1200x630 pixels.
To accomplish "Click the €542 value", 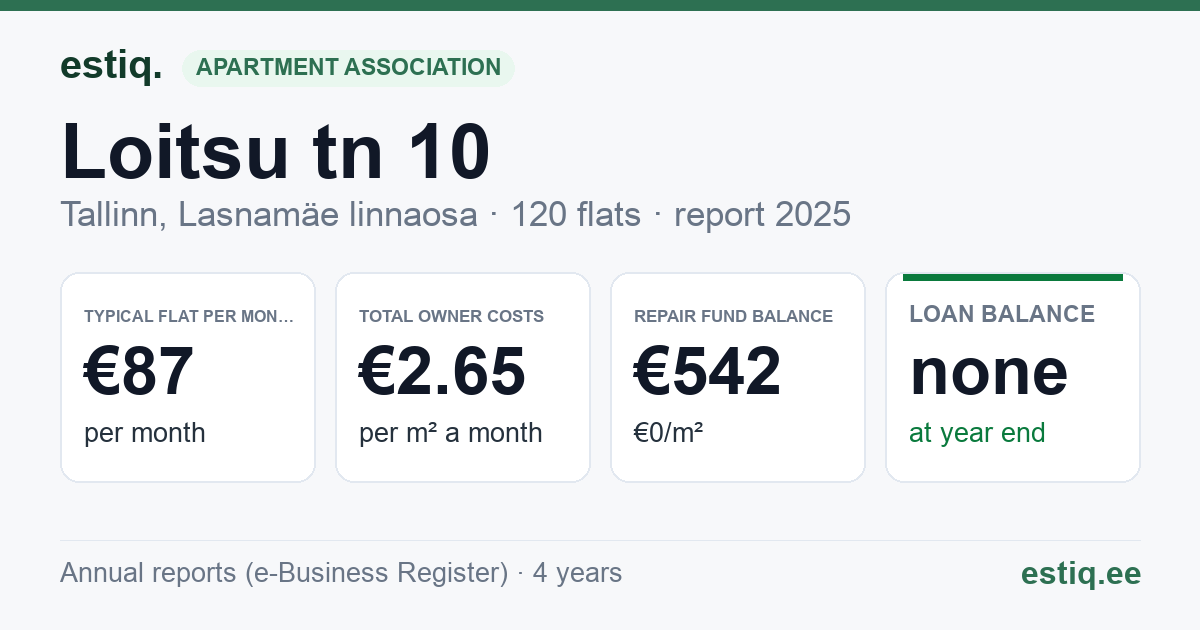I will (x=708, y=371).
